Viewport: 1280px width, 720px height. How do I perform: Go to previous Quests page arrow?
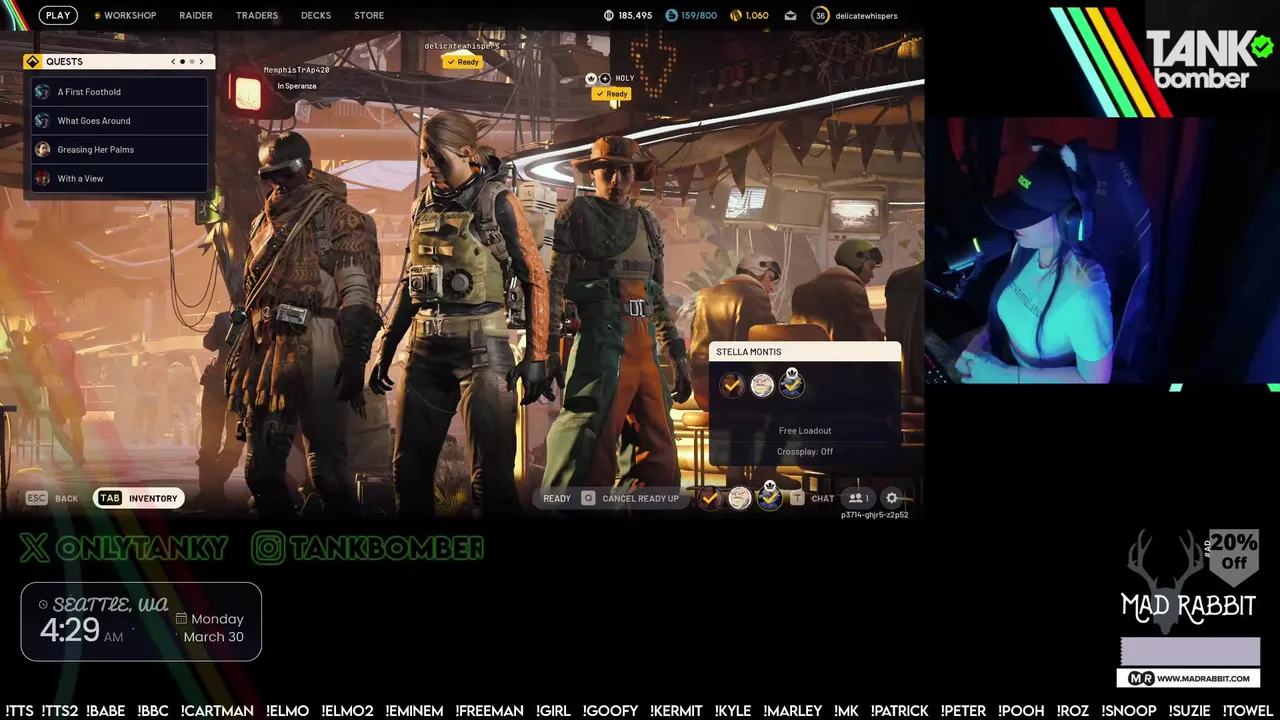point(173,61)
